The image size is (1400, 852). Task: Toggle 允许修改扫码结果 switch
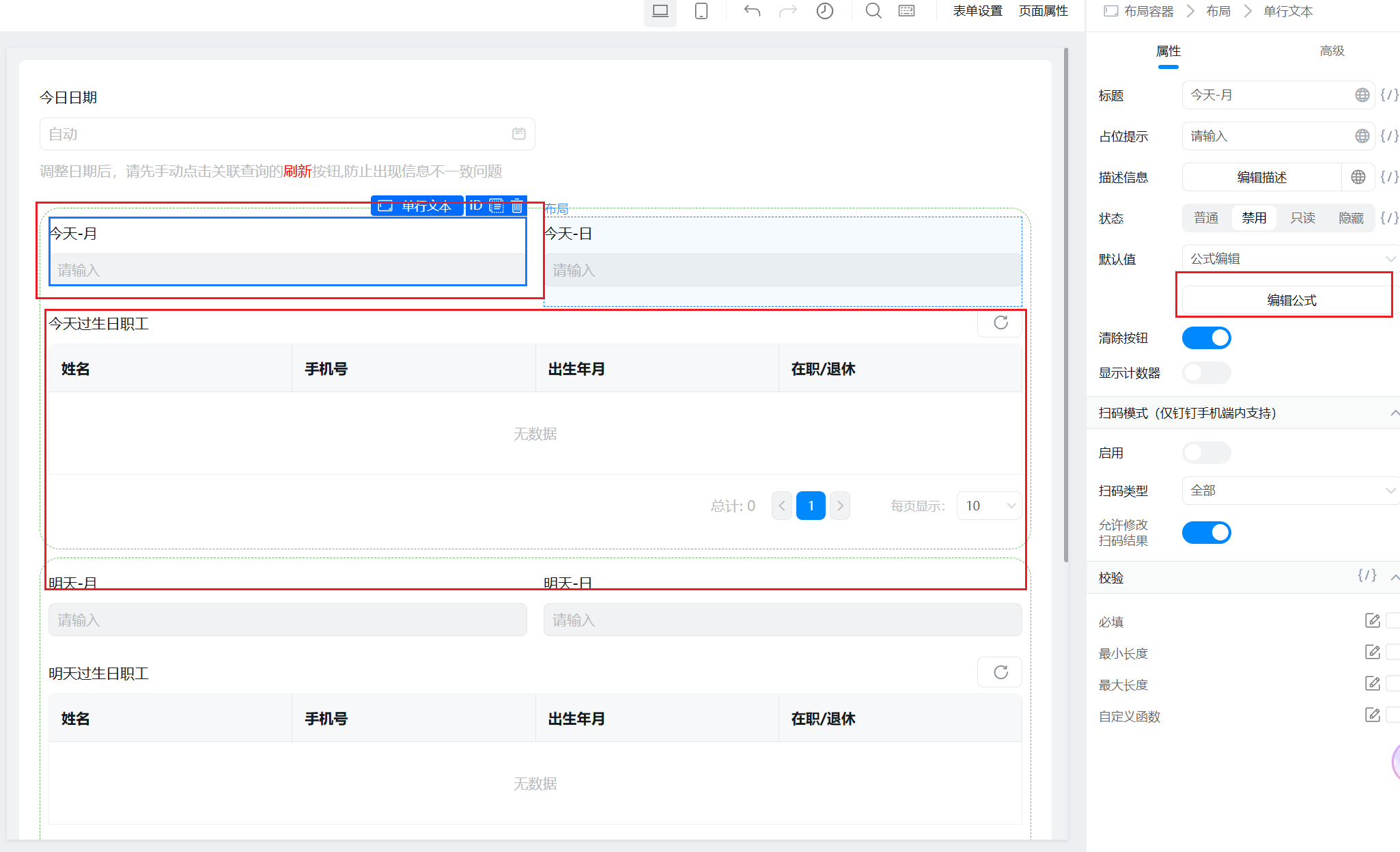(x=1206, y=533)
